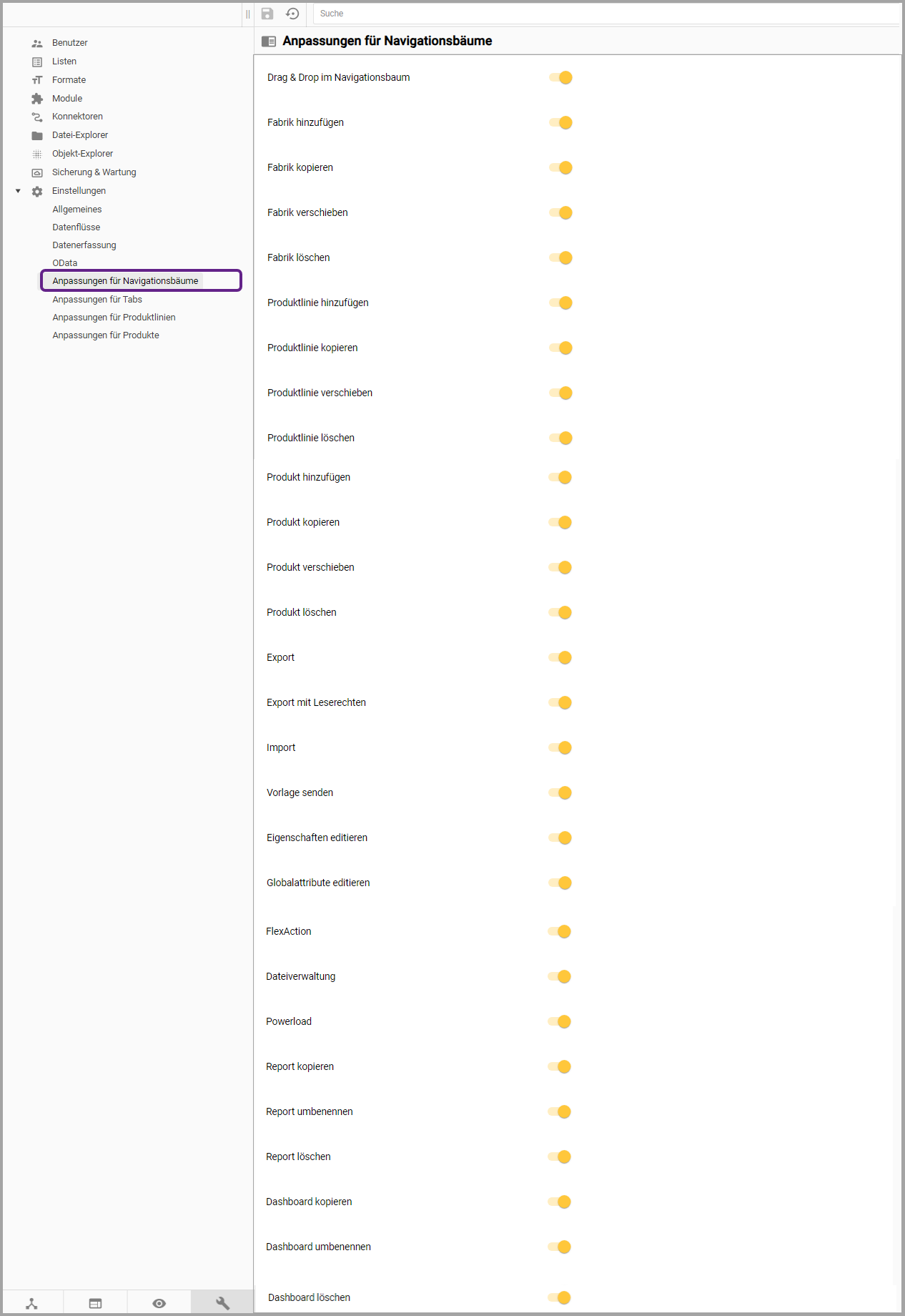
Task: Click the restore history icon in toolbar
Action: pyautogui.click(x=292, y=14)
